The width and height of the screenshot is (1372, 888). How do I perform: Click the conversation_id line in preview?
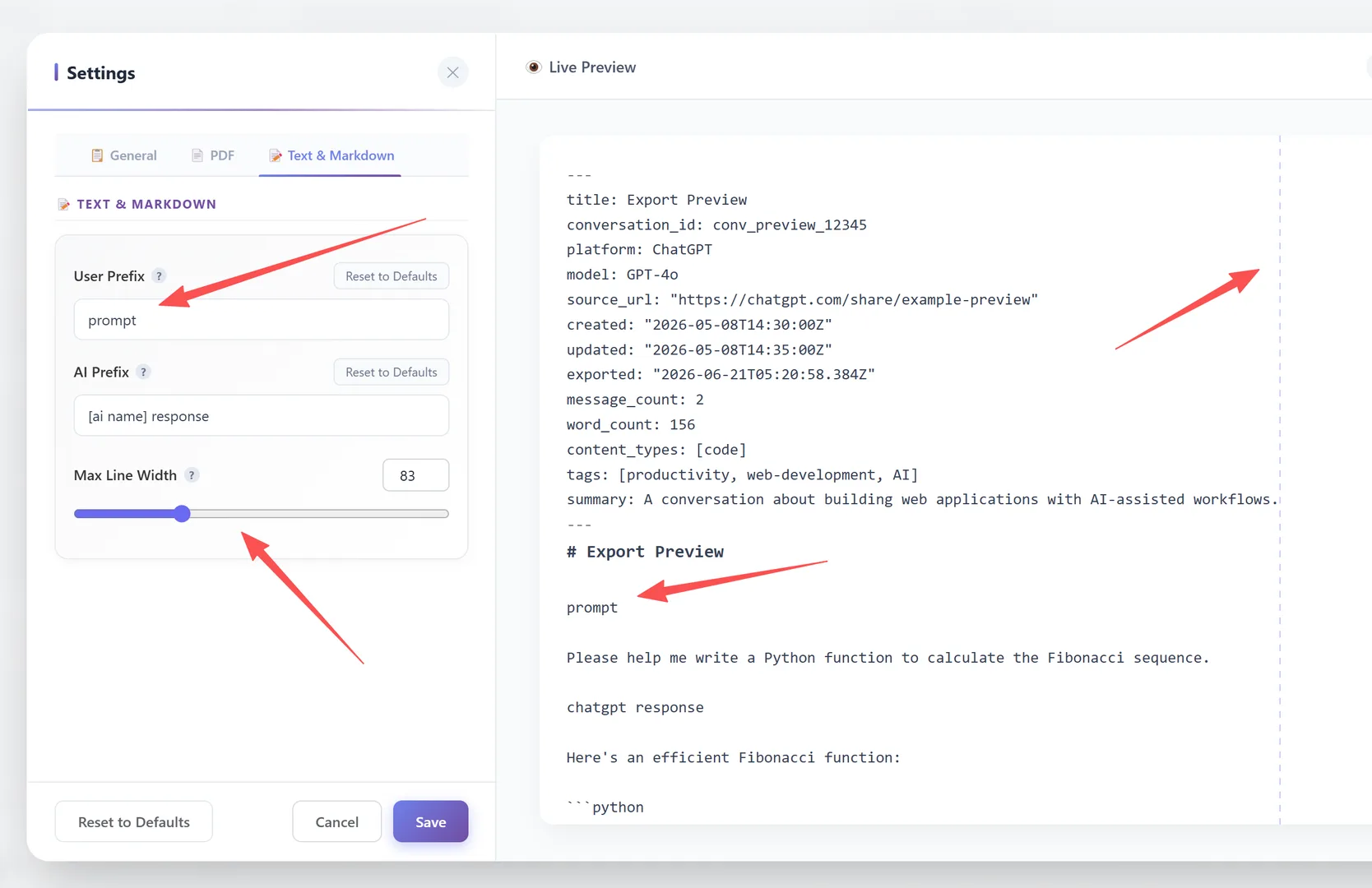716,225
